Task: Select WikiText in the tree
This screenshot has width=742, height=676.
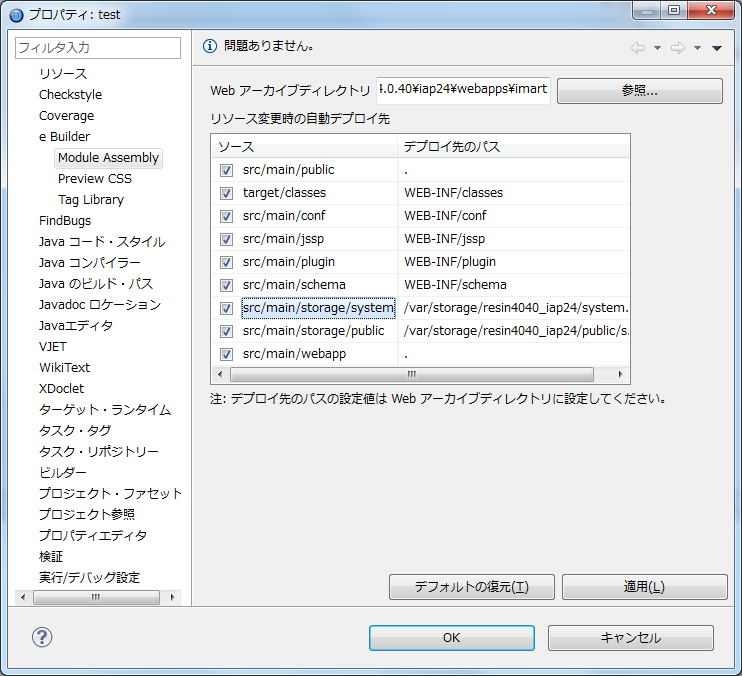Action: [64, 368]
